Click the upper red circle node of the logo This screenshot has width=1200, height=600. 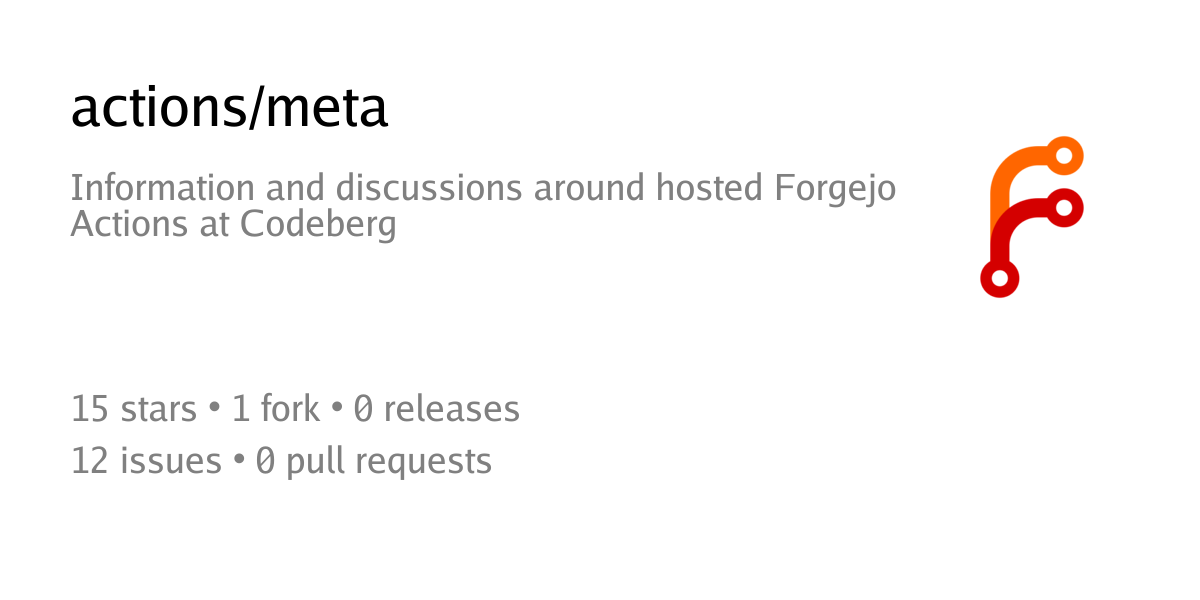point(1064,207)
